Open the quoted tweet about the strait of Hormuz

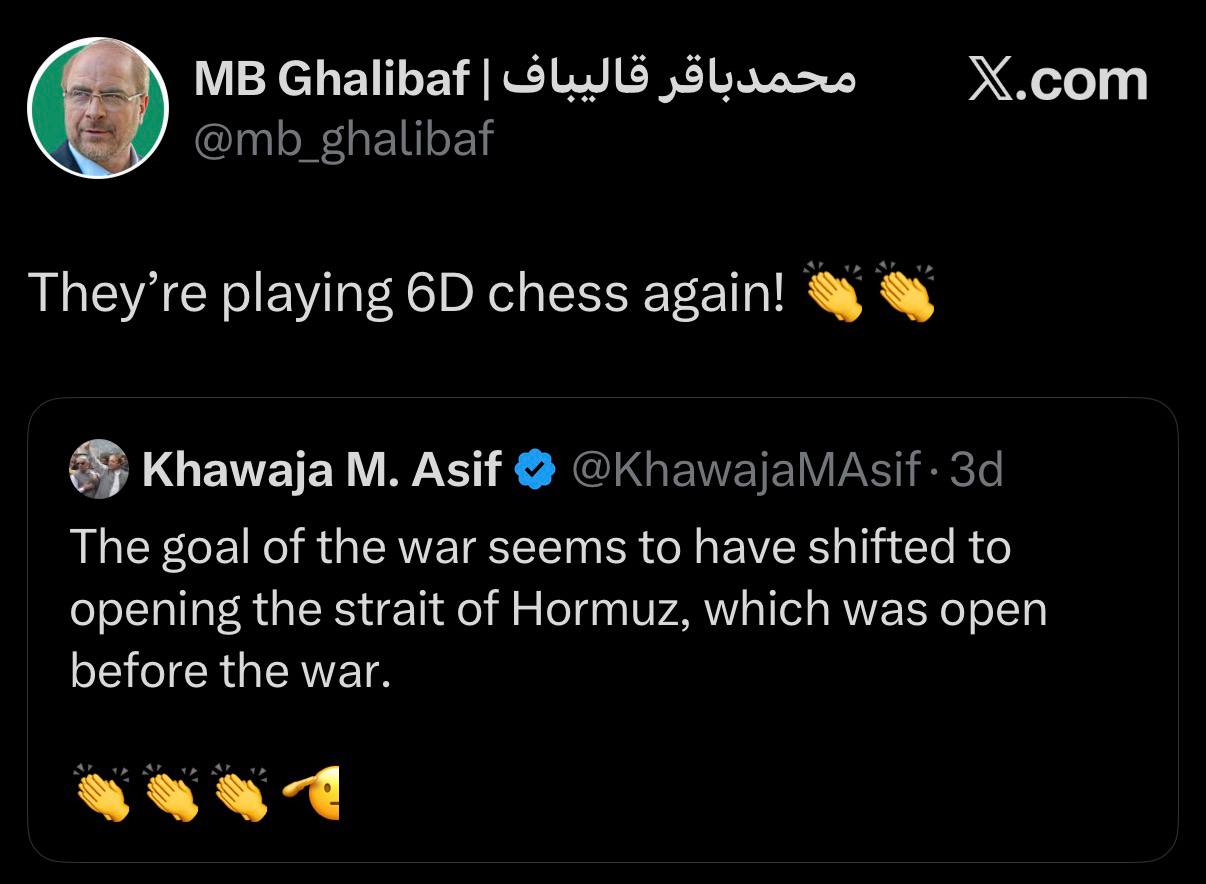[x=558, y=609]
